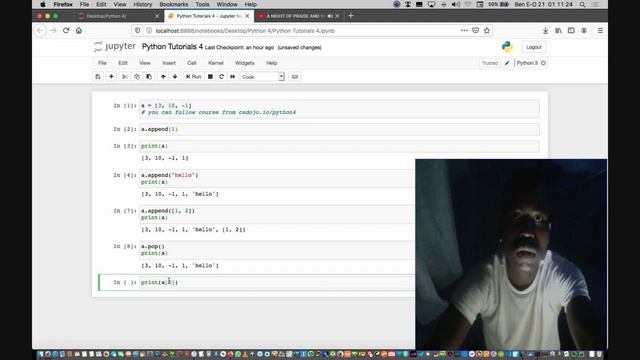Open the cell type Code dropdown
The height and width of the screenshot is (360, 640).
(x=262, y=77)
